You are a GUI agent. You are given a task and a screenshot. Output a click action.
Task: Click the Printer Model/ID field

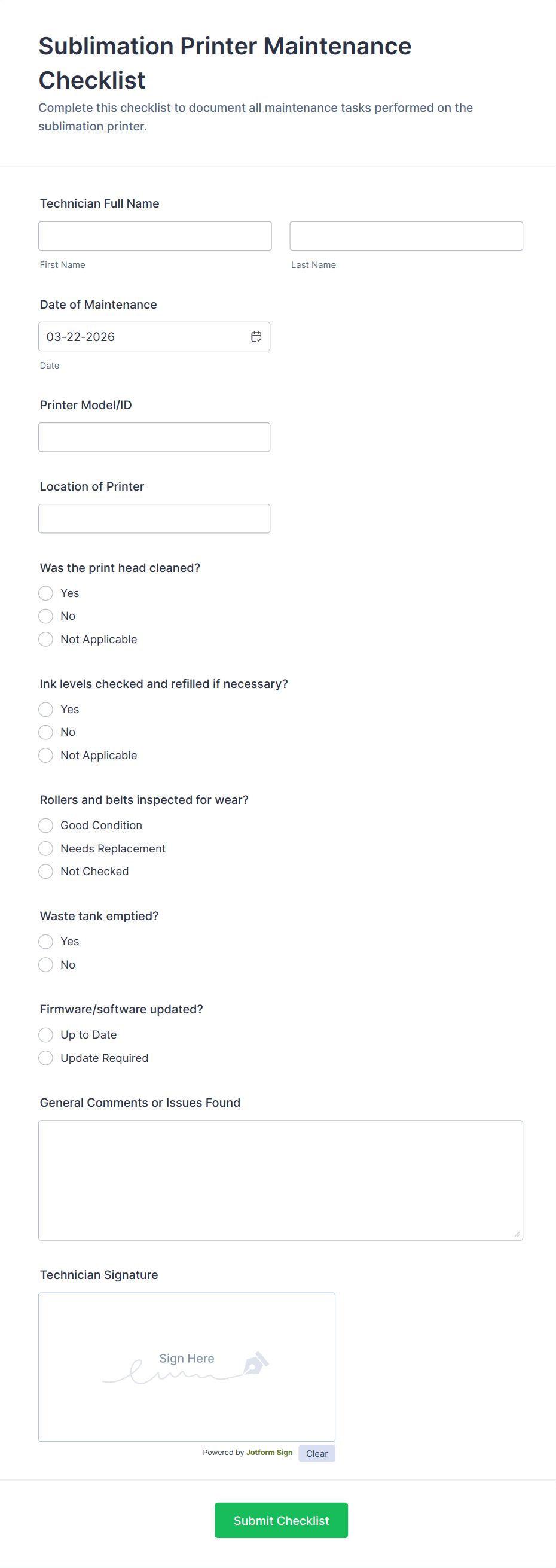pos(154,437)
